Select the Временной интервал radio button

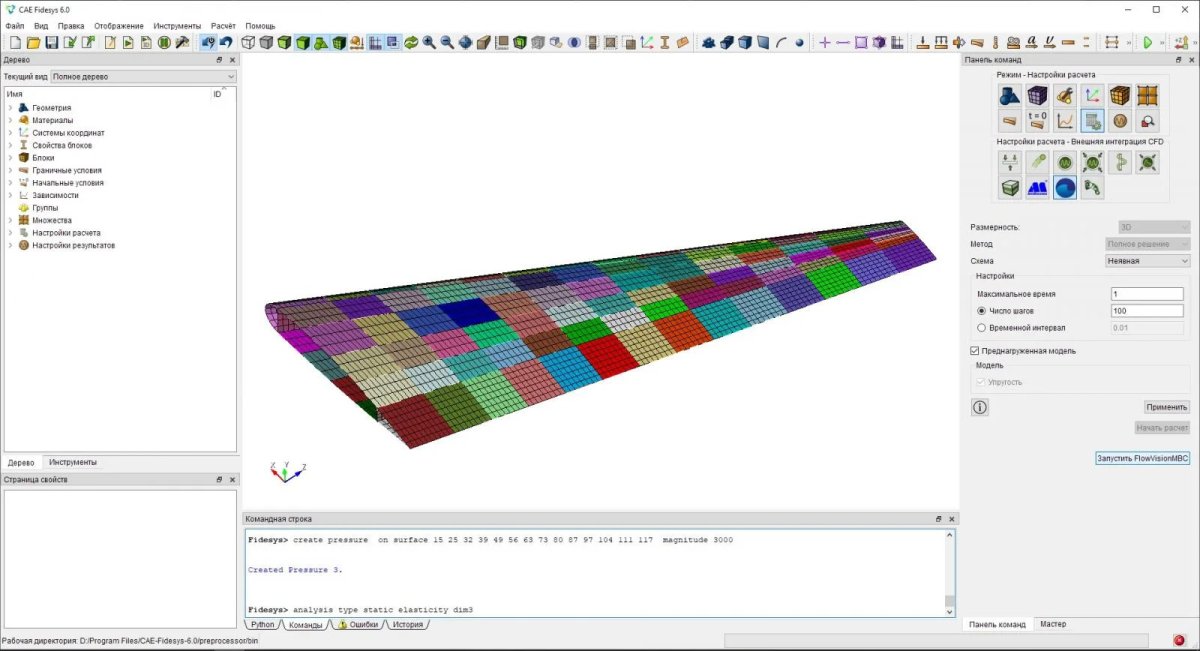click(981, 327)
